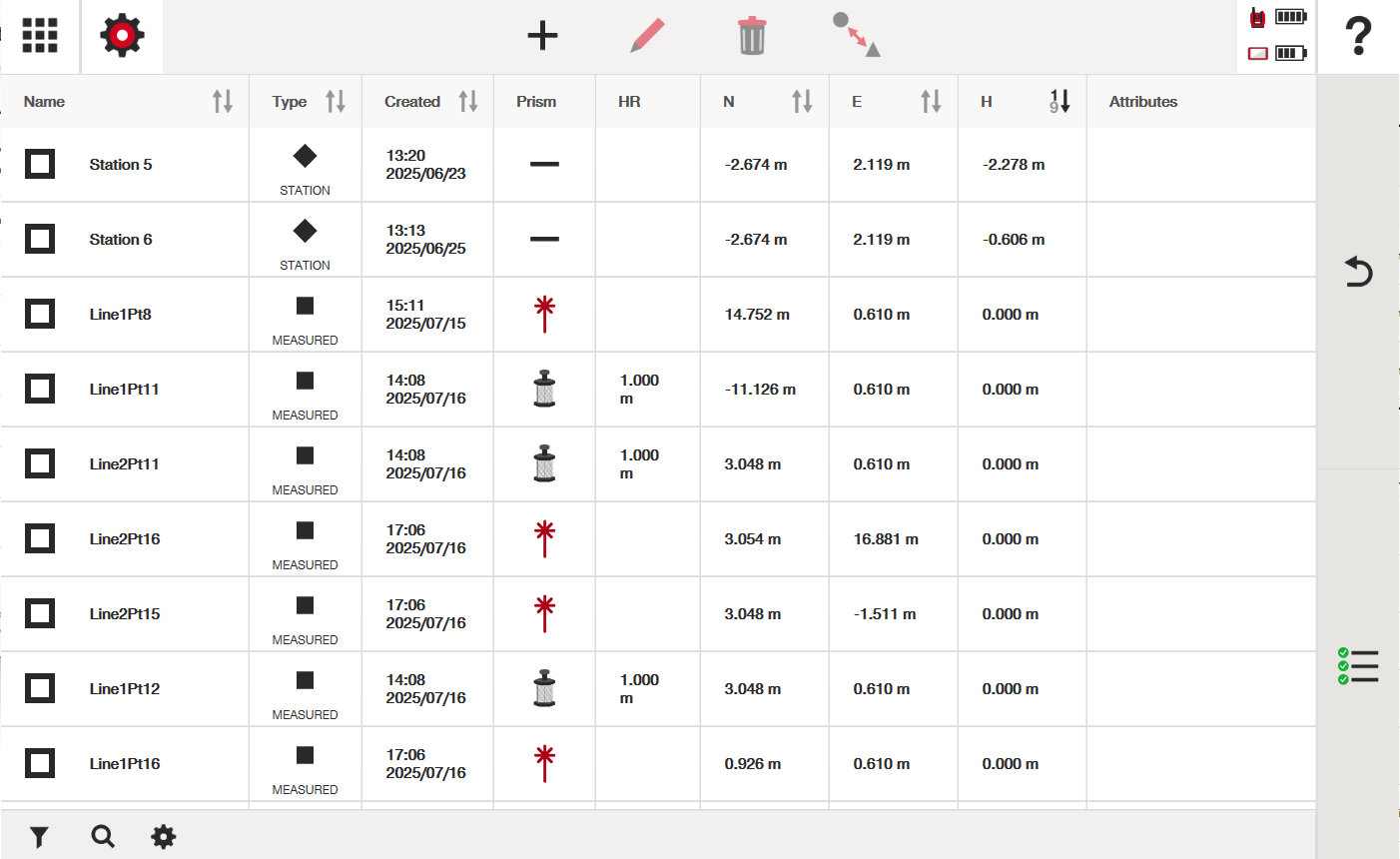Open help with question mark icon
1400x859 pixels.
(1358, 36)
